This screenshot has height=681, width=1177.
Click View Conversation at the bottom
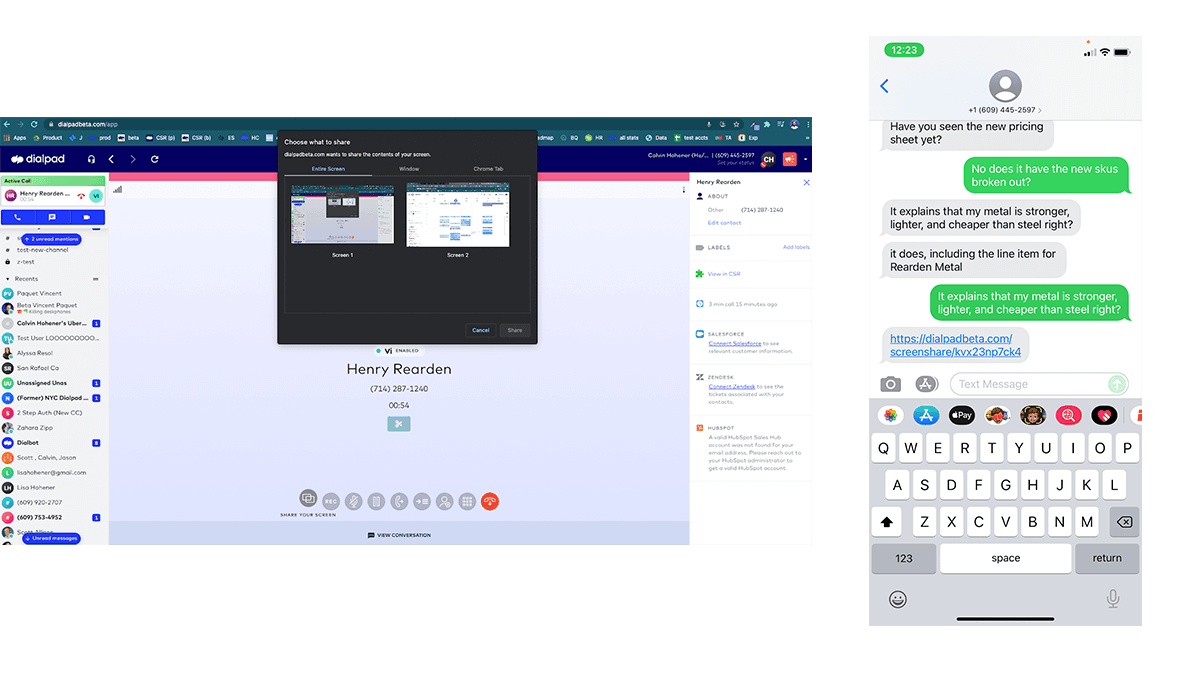399,535
